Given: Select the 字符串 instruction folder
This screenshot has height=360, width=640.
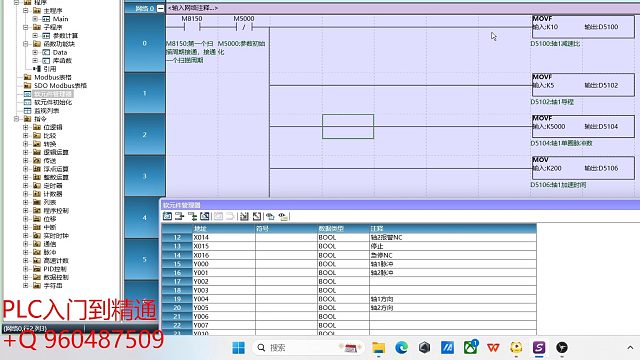Looking at the screenshot, I should [53, 286].
